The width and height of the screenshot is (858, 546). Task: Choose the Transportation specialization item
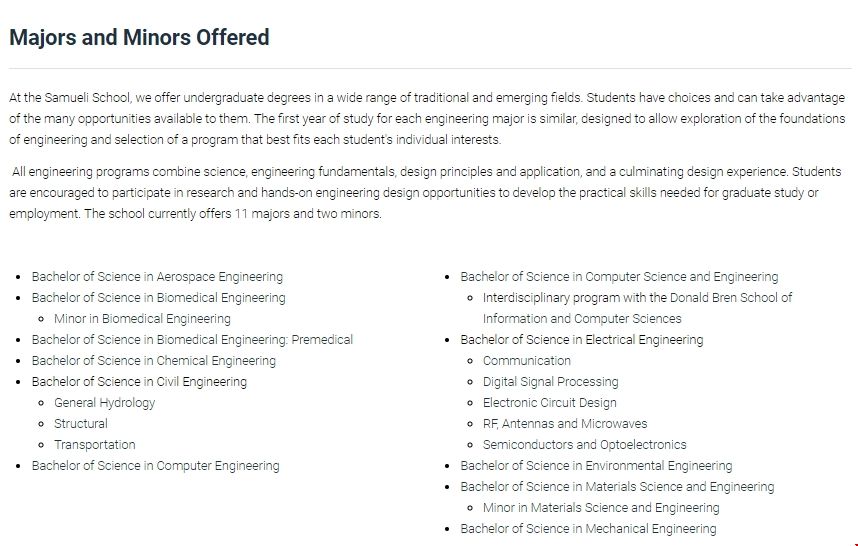point(94,445)
